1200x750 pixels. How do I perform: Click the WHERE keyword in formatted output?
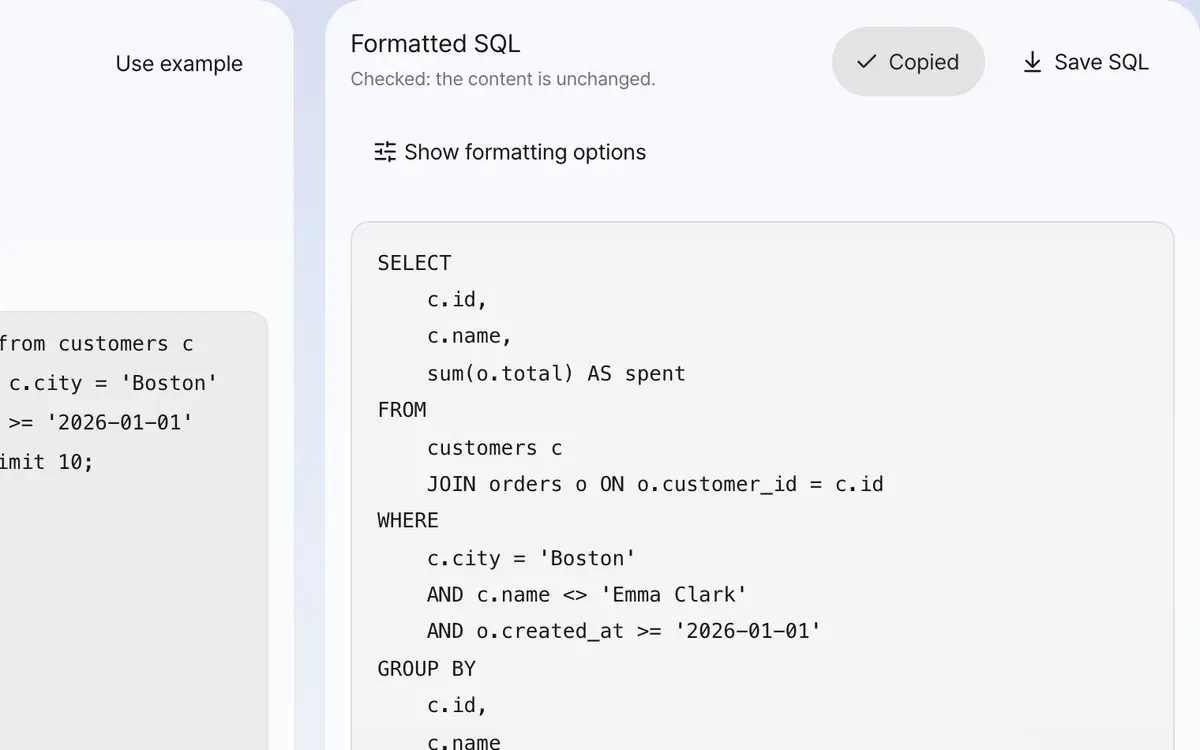point(408,520)
